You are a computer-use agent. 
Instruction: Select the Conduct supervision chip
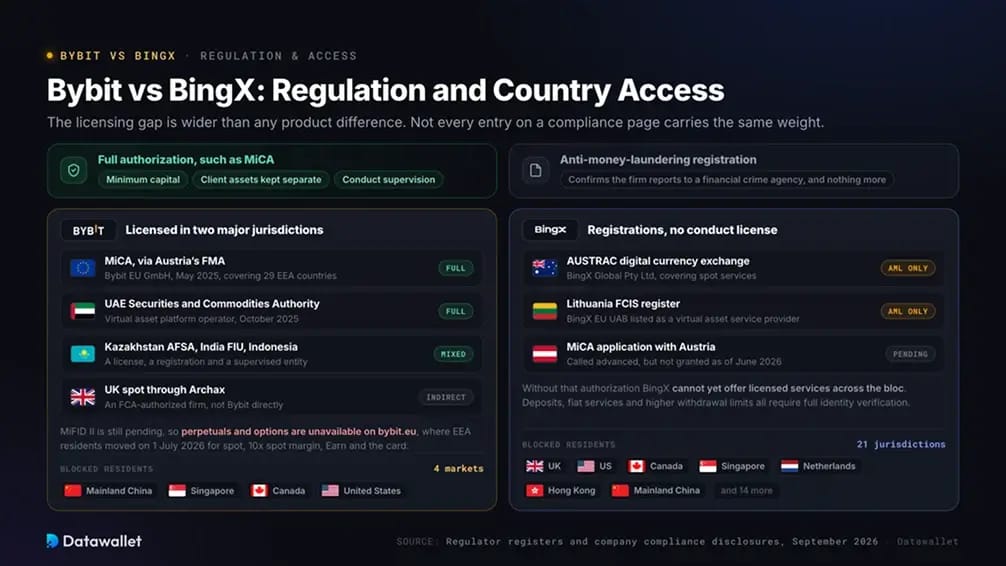[x=388, y=180]
